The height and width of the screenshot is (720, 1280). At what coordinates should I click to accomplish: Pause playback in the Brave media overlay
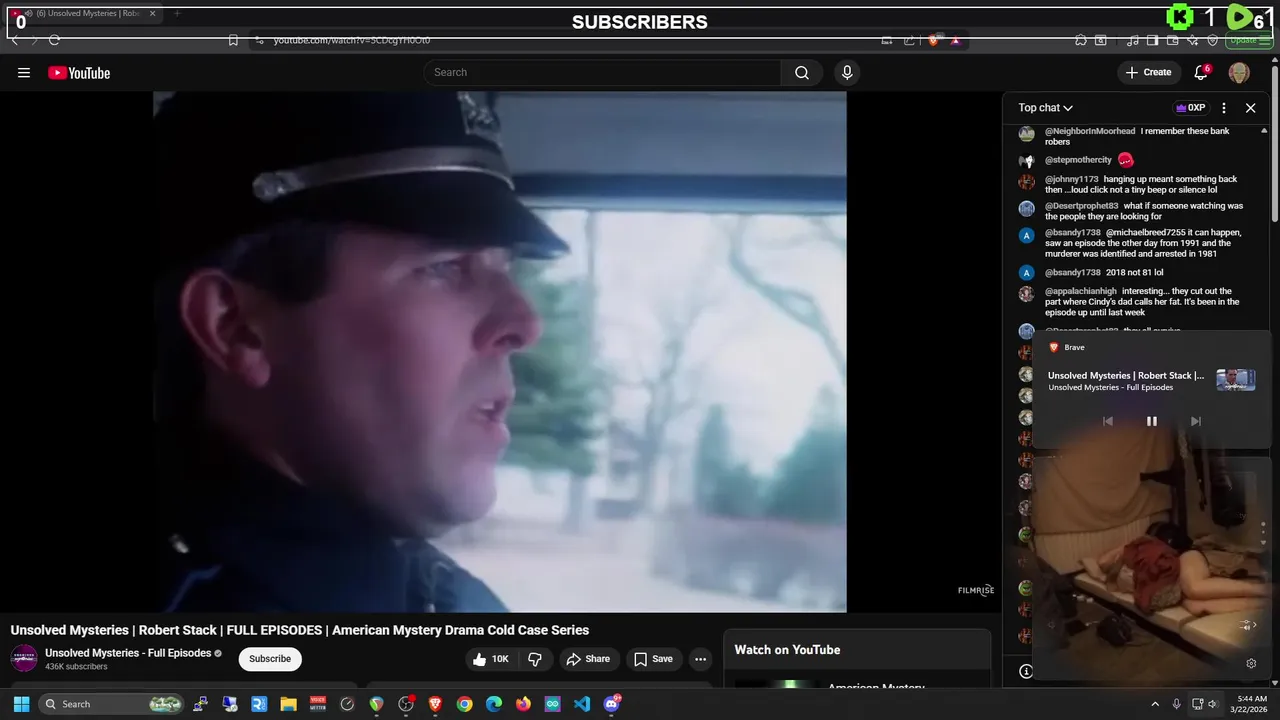[x=1151, y=421]
